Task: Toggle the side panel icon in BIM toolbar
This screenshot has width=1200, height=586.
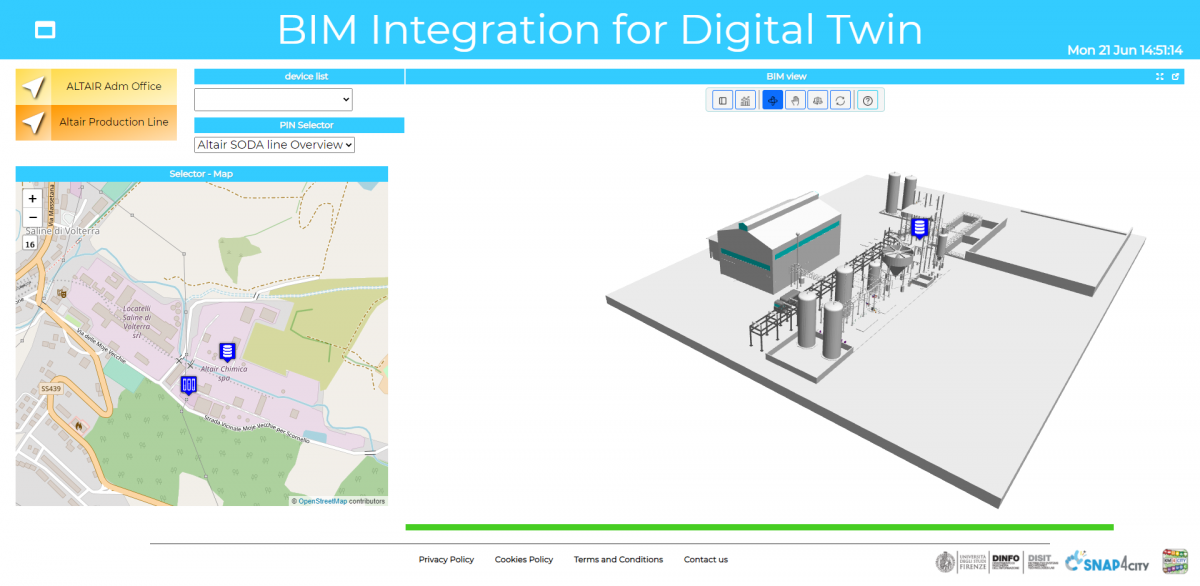Action: point(722,100)
